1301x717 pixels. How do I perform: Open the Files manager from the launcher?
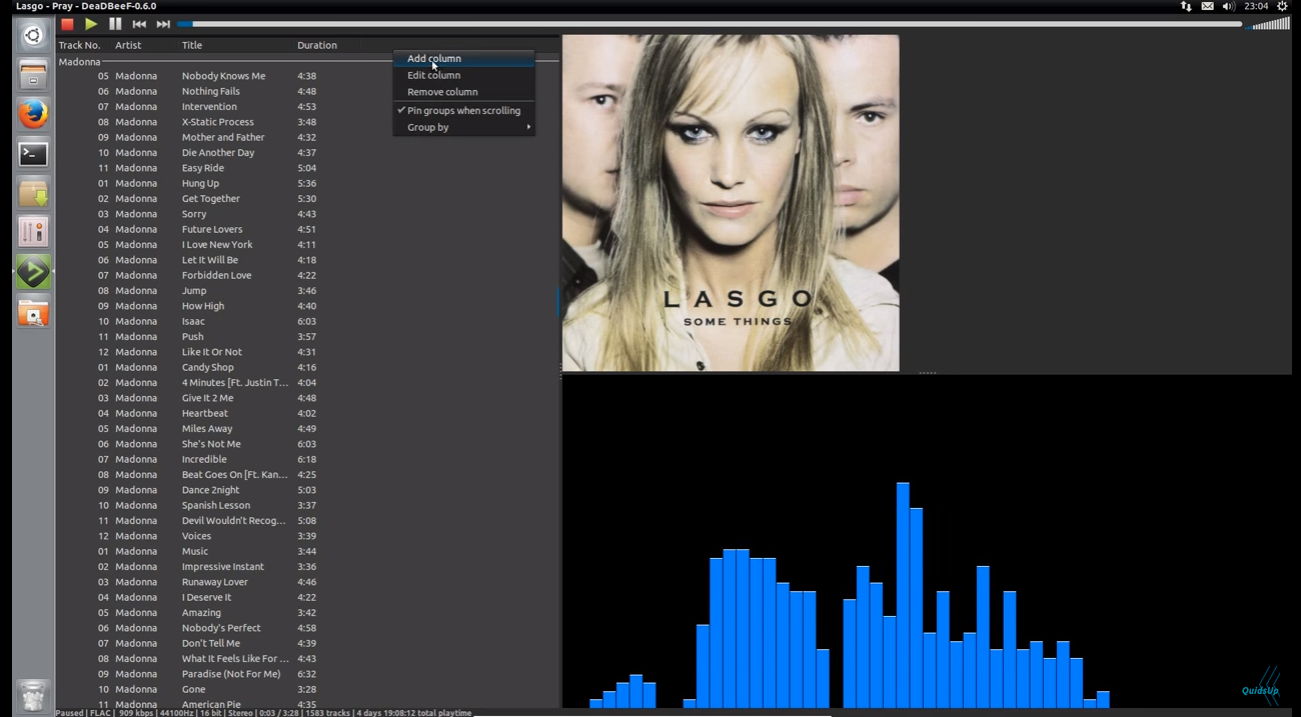[33, 75]
